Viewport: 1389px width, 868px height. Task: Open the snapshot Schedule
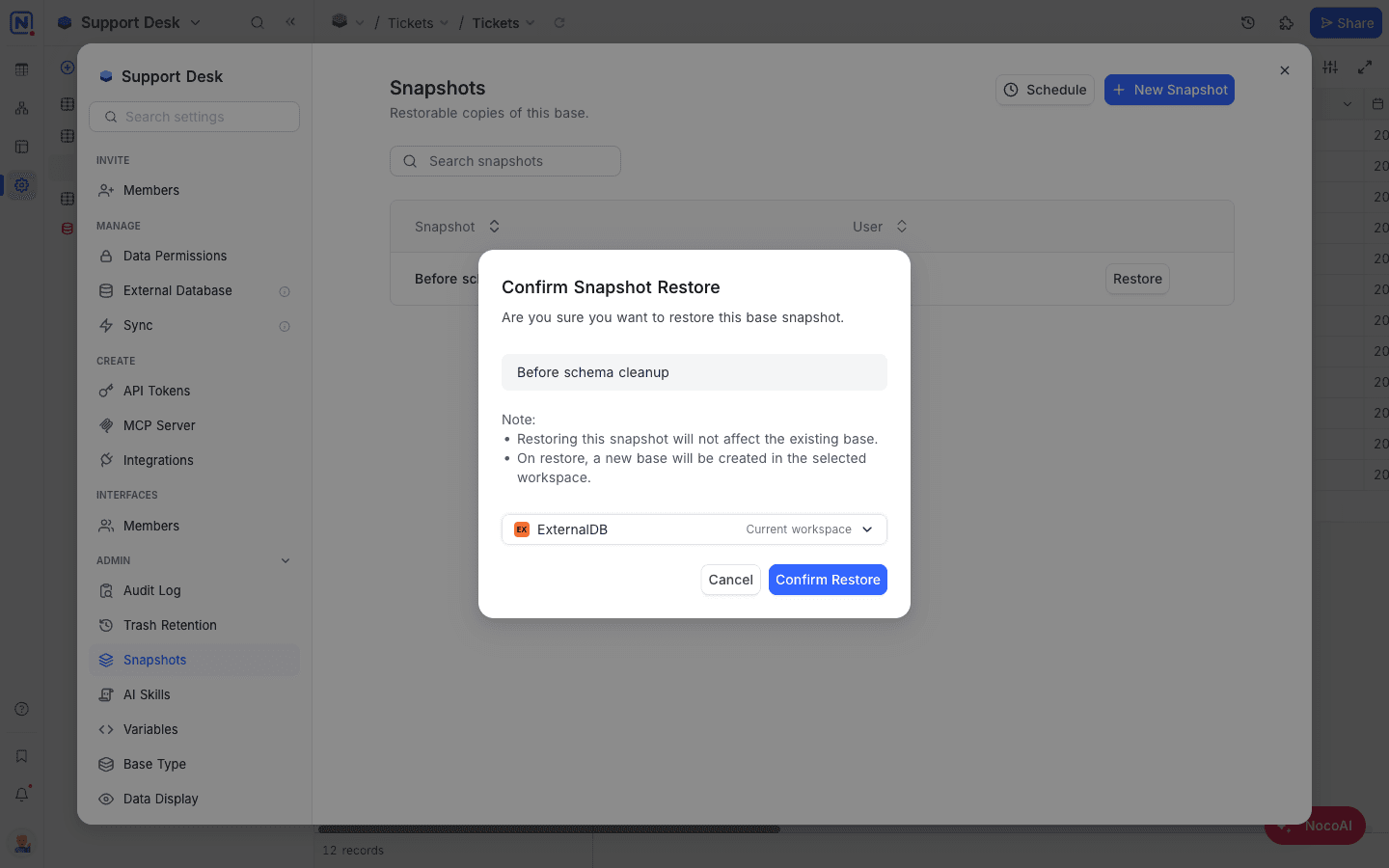(x=1045, y=90)
